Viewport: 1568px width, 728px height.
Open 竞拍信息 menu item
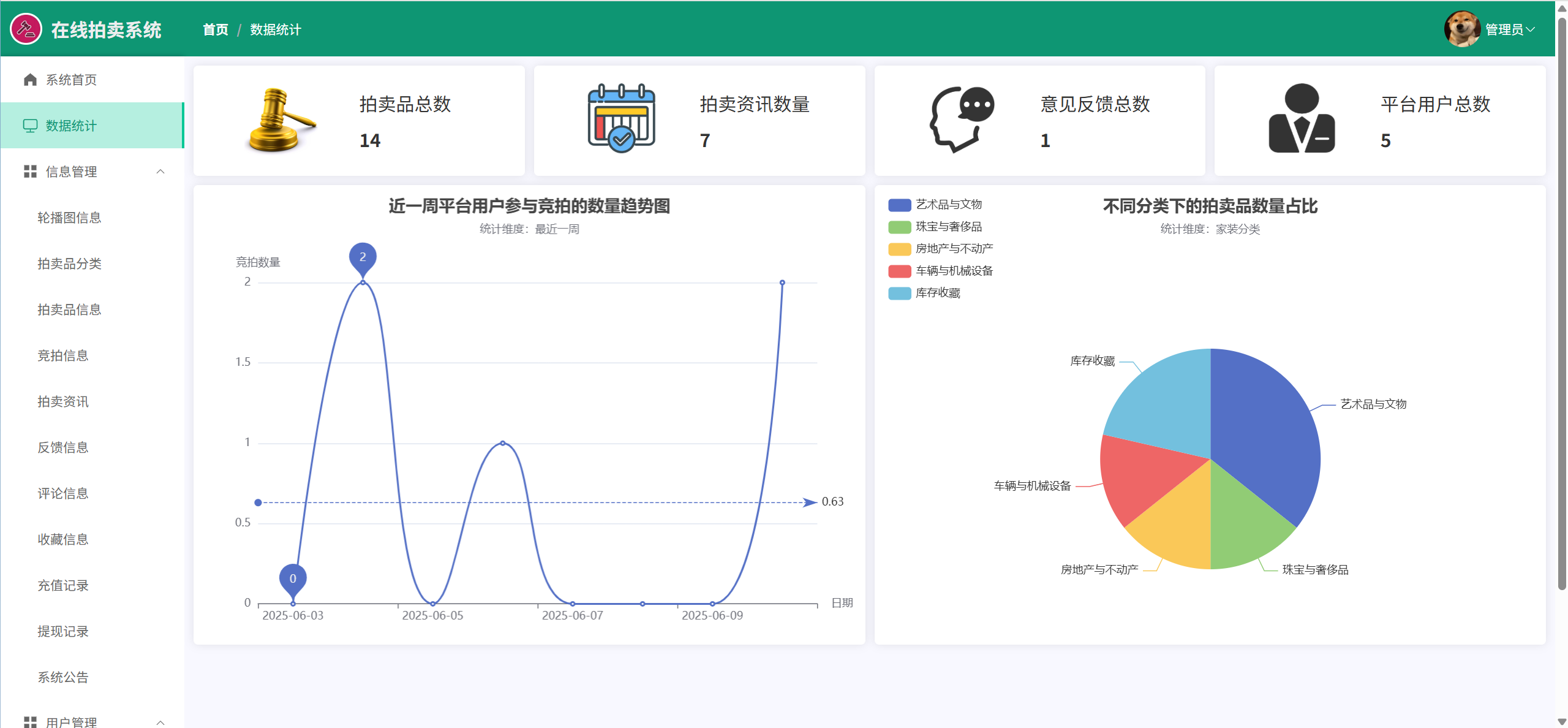click(62, 355)
